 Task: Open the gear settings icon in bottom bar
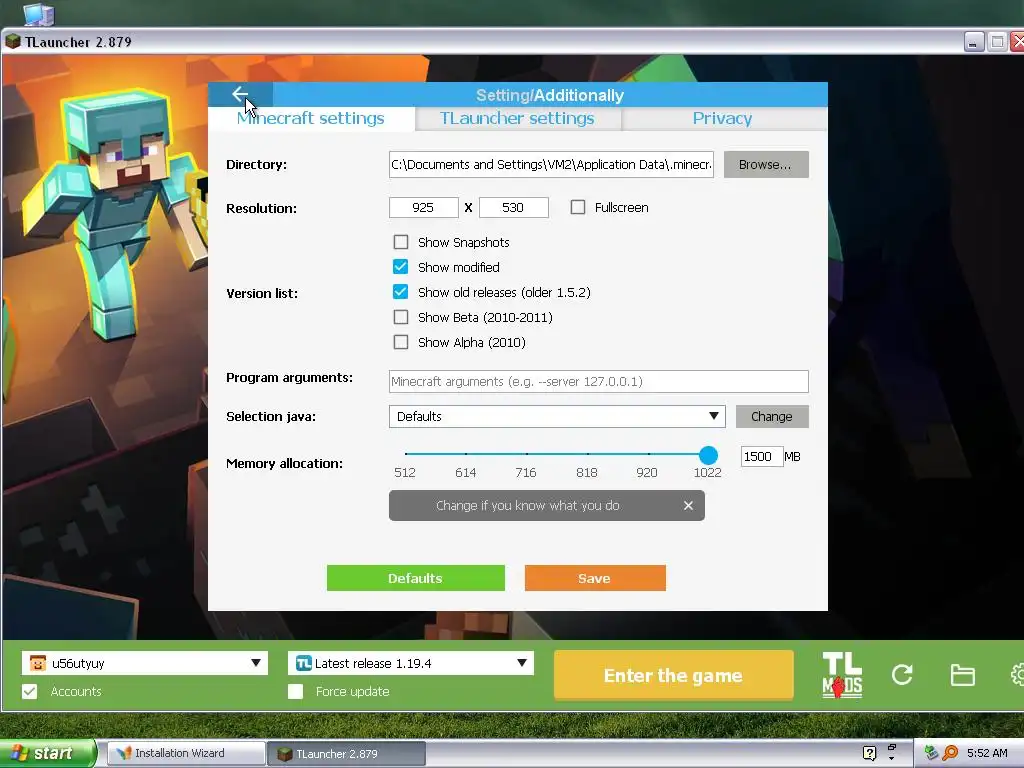click(1017, 675)
